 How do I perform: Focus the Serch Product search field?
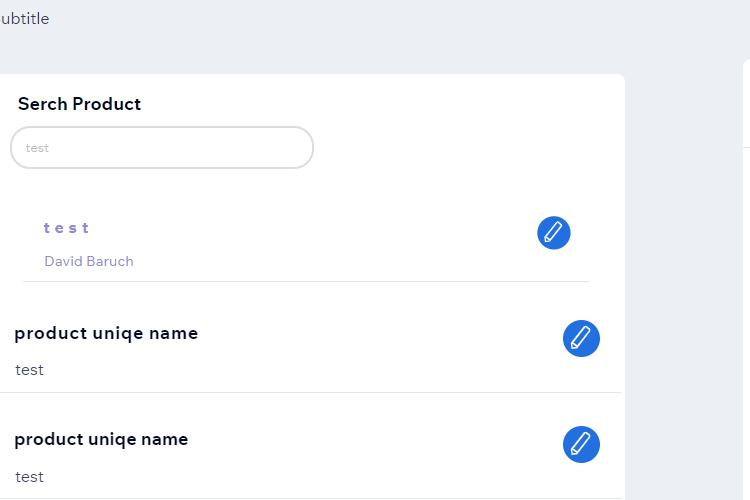(162, 147)
